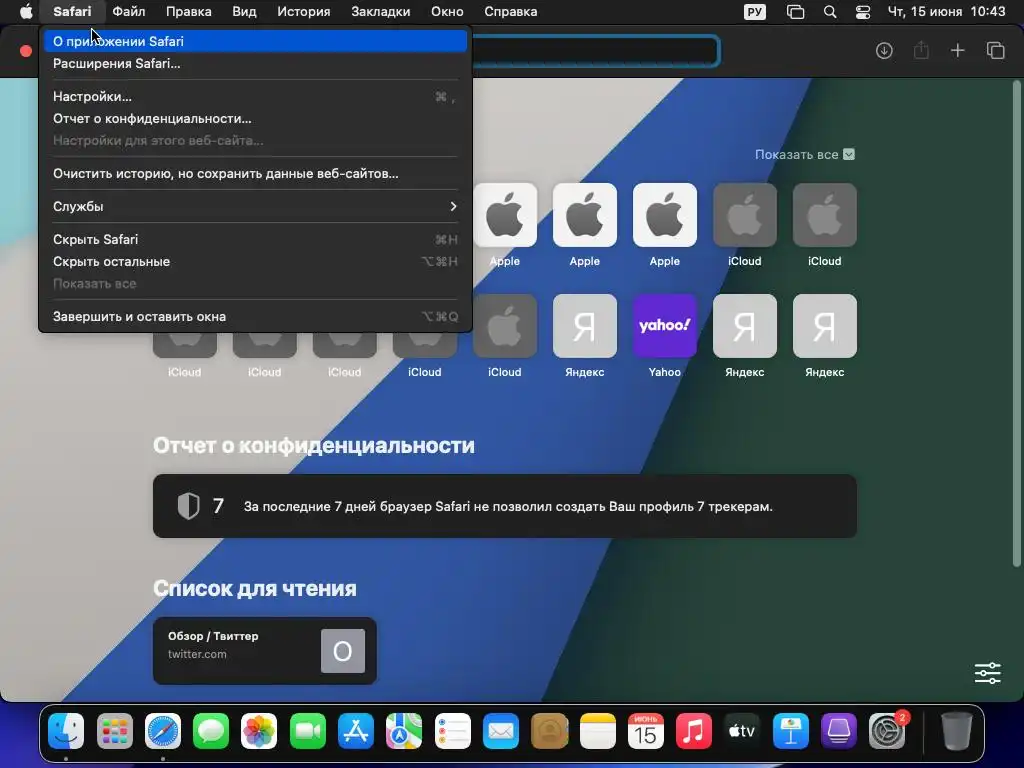Open the Обзор / Твиттер reading list item
This screenshot has width=1024, height=768.
pyautogui.click(x=264, y=651)
